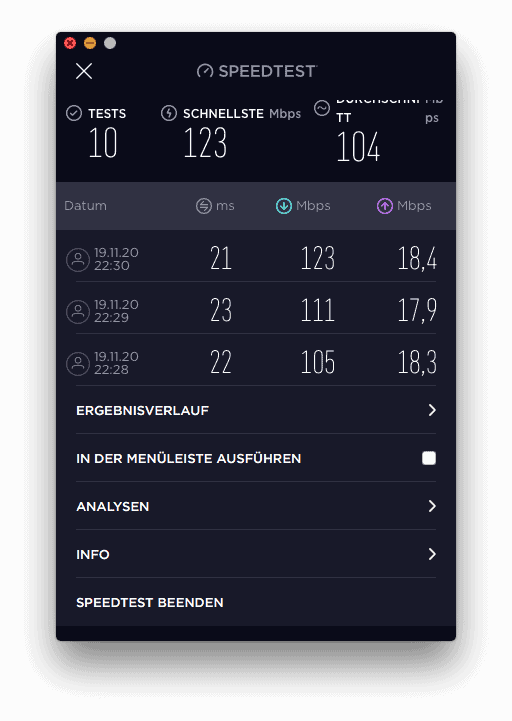The height and width of the screenshot is (721, 512).
Task: Enable the 'In der Menüleiste ausführen' checkbox
Action: [429, 458]
